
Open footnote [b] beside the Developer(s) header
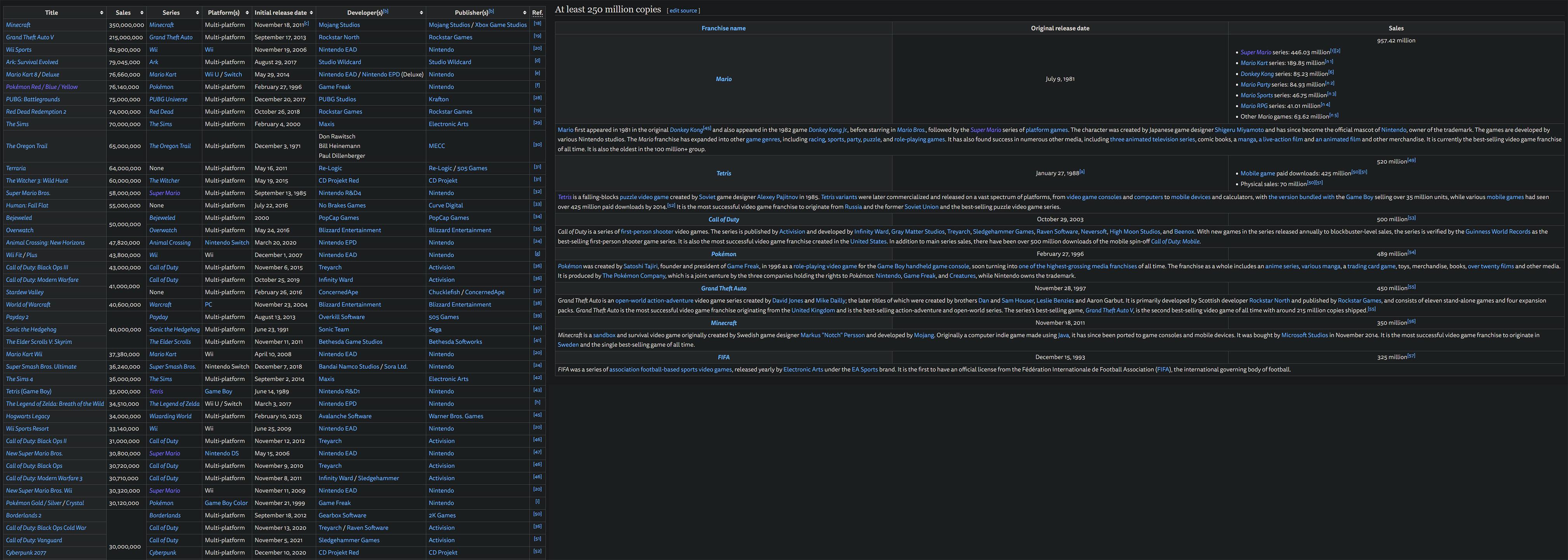(x=386, y=11)
